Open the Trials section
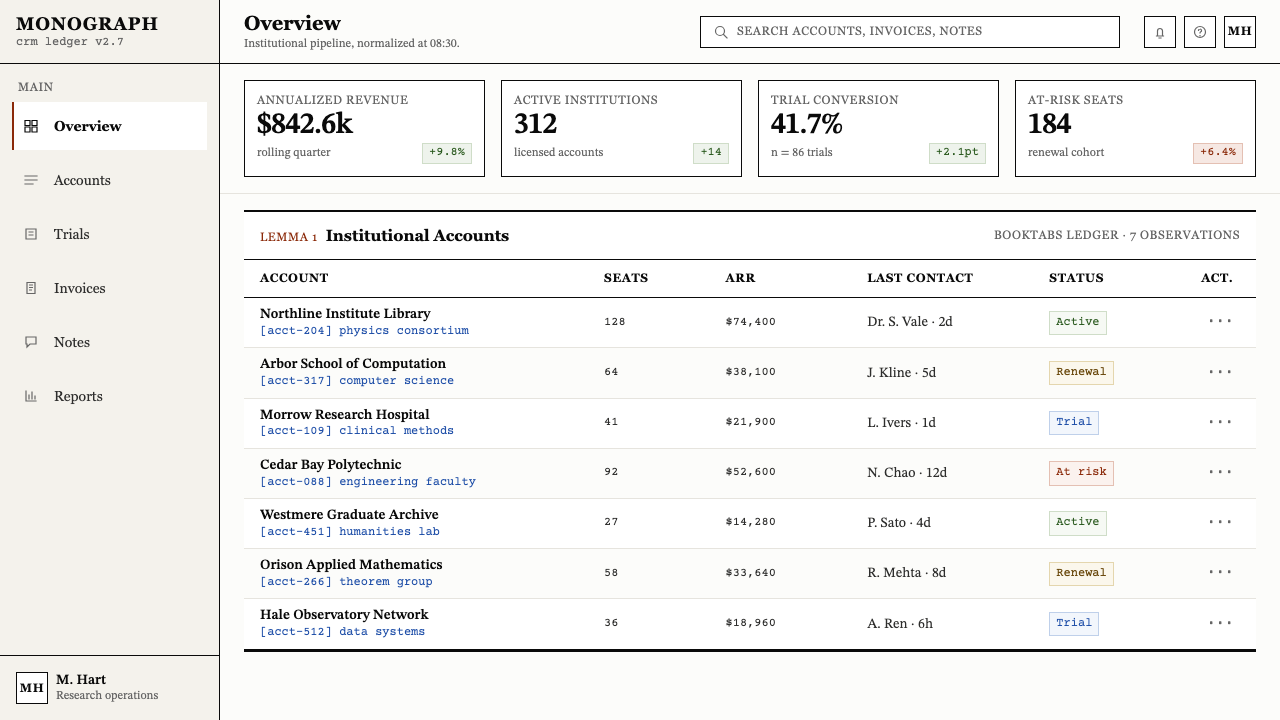Image resolution: width=1280 pixels, height=720 pixels. click(x=109, y=234)
